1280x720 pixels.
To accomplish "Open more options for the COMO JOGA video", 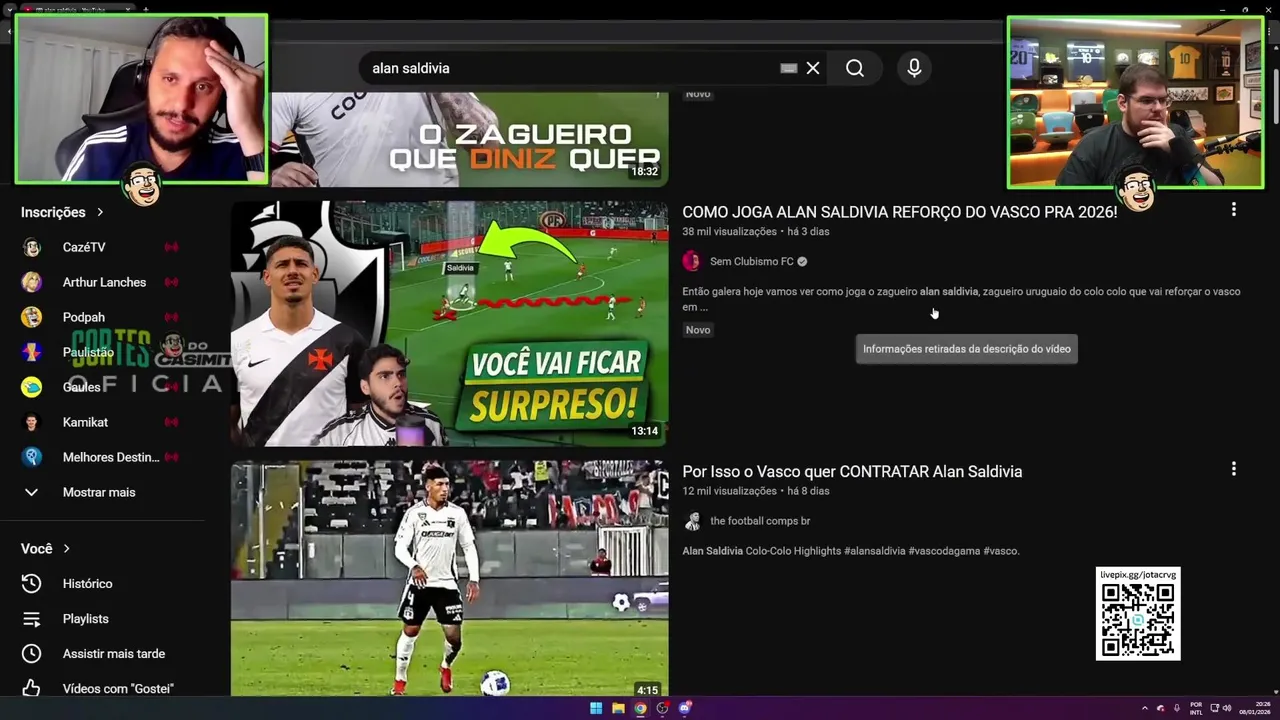I will [x=1233, y=210].
